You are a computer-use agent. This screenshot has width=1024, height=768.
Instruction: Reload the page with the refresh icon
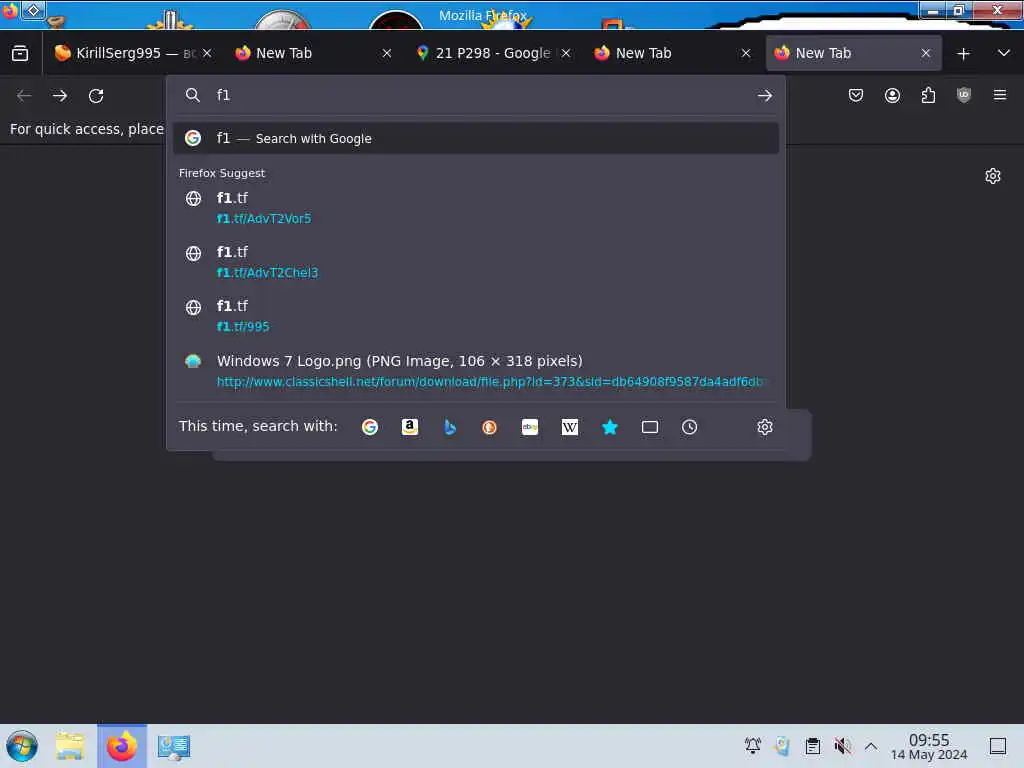(96, 96)
